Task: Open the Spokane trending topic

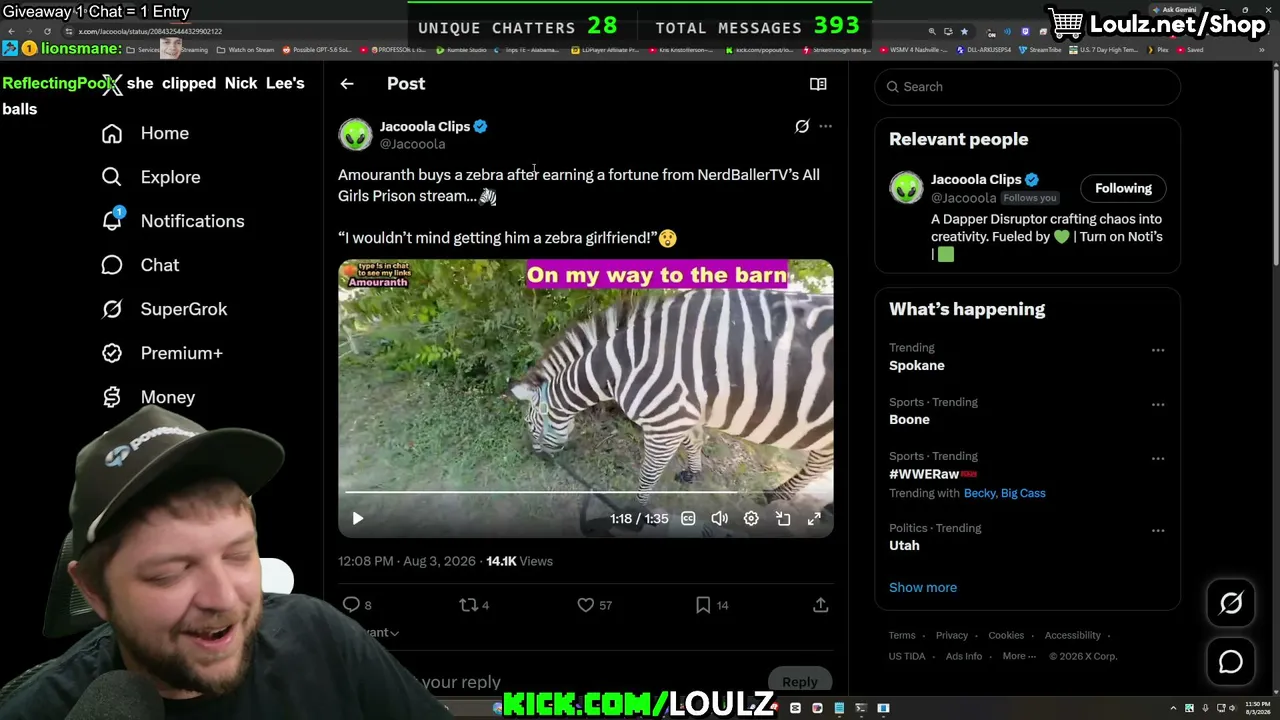Action: (917, 366)
